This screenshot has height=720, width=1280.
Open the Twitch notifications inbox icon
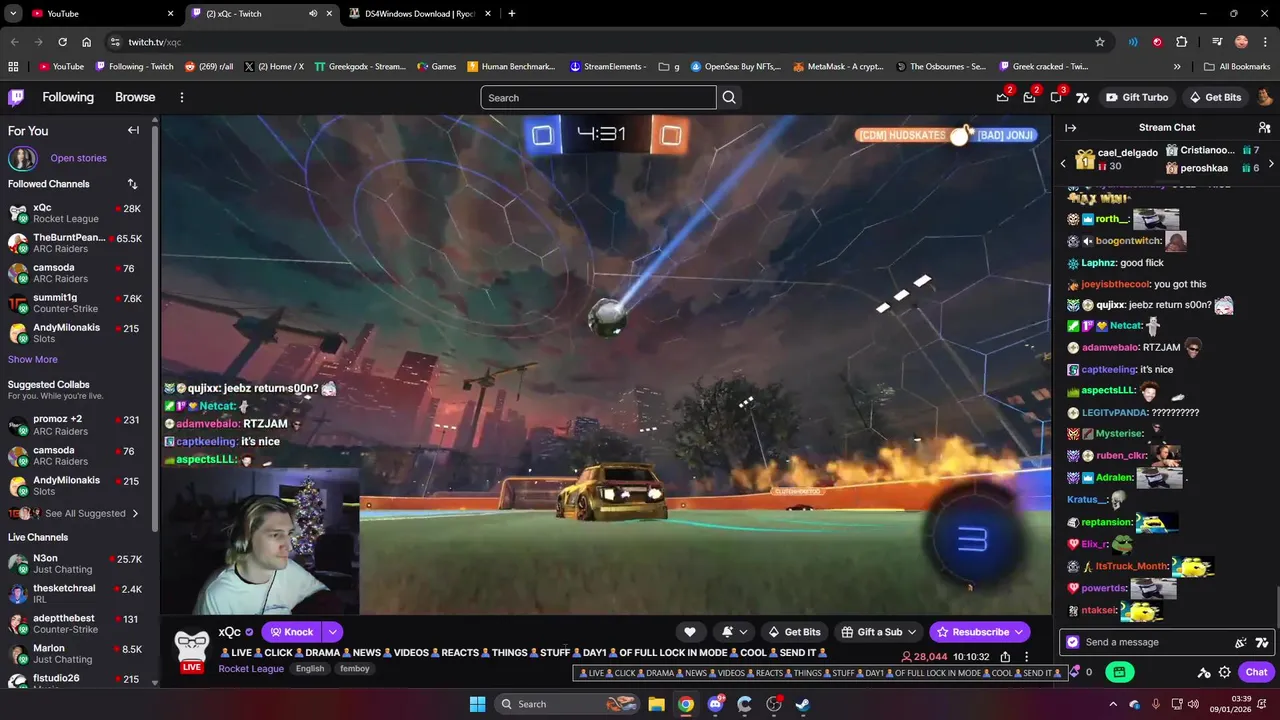pos(1029,97)
